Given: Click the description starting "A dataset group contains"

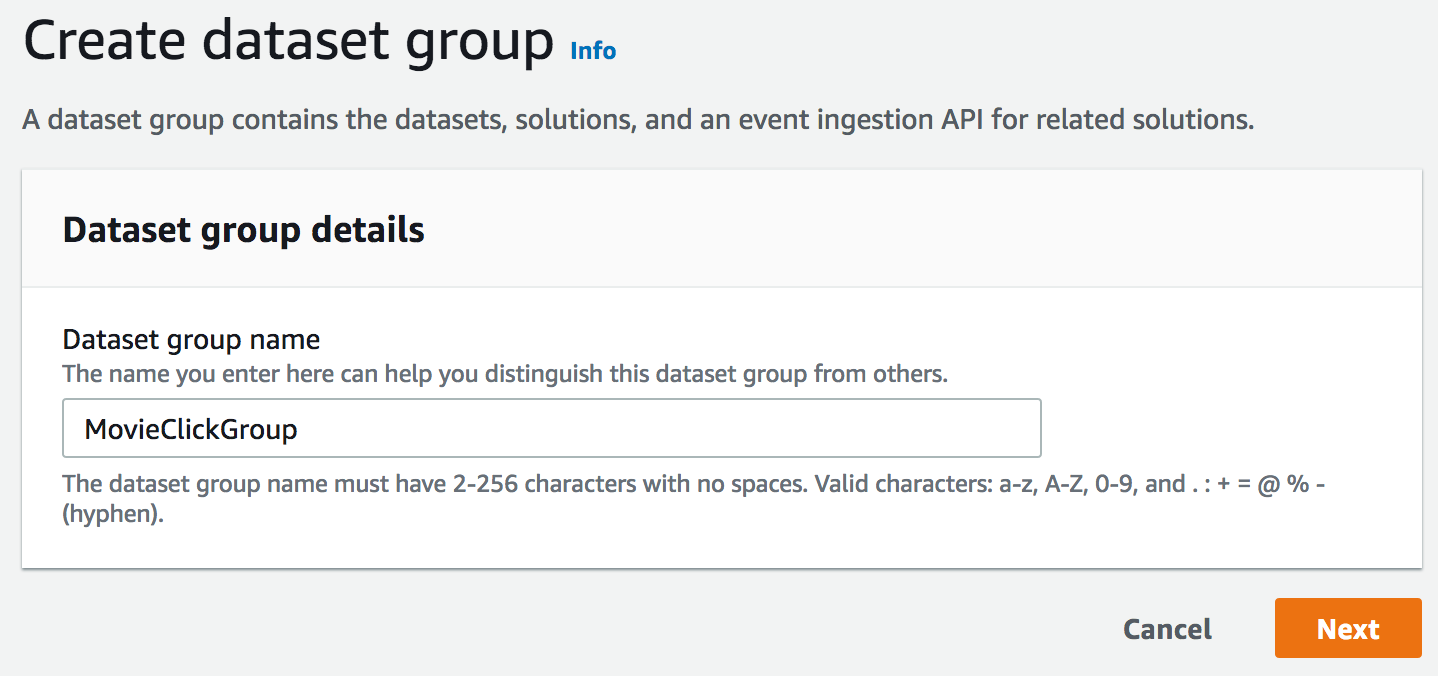Looking at the screenshot, I should pos(637,121).
